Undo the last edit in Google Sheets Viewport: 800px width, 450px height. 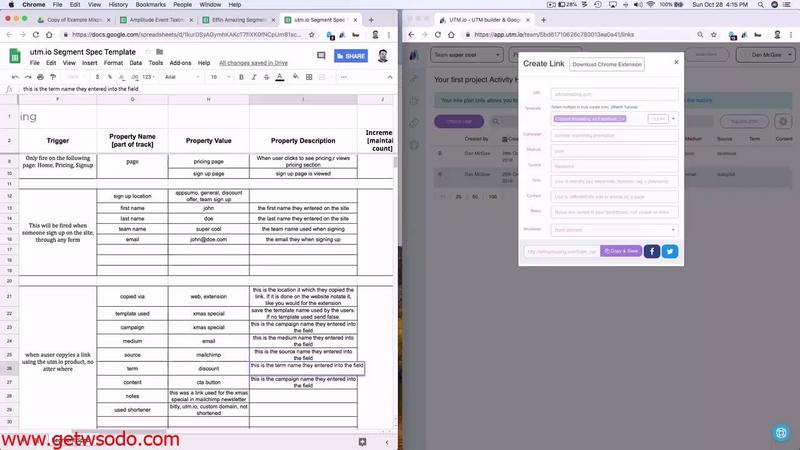pyautogui.click(x=15, y=77)
